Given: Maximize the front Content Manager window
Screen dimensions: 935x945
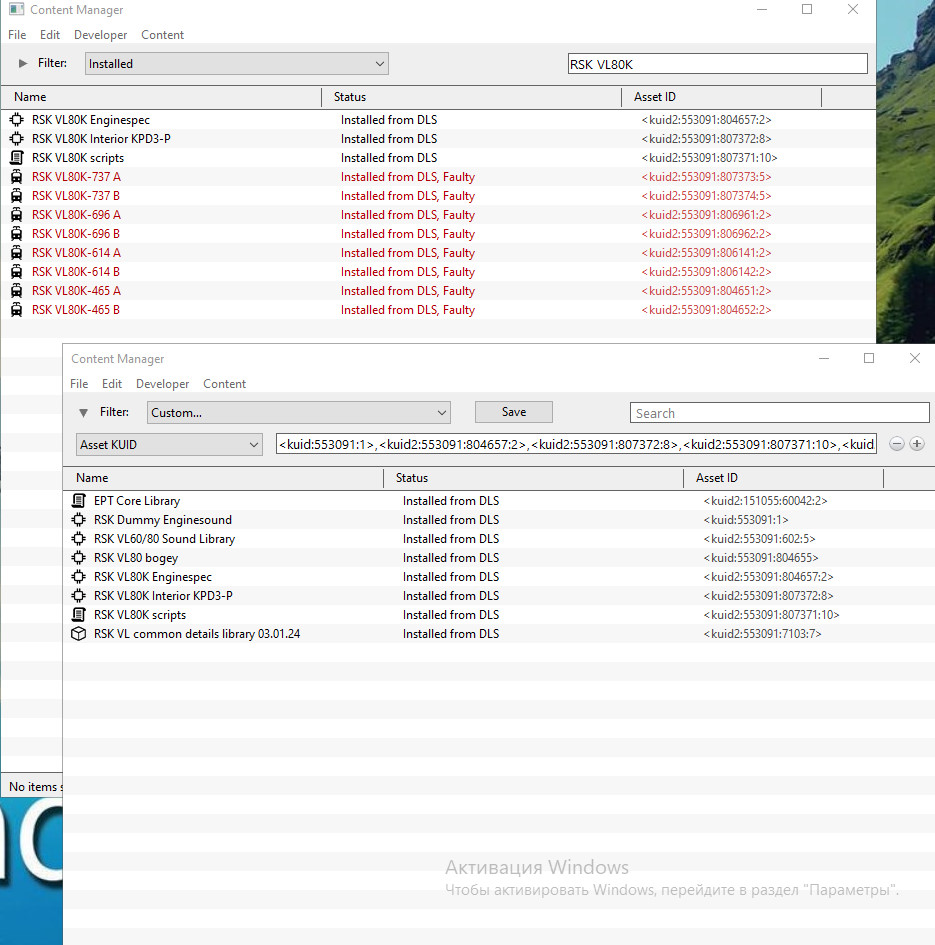Looking at the screenshot, I should click(869, 358).
